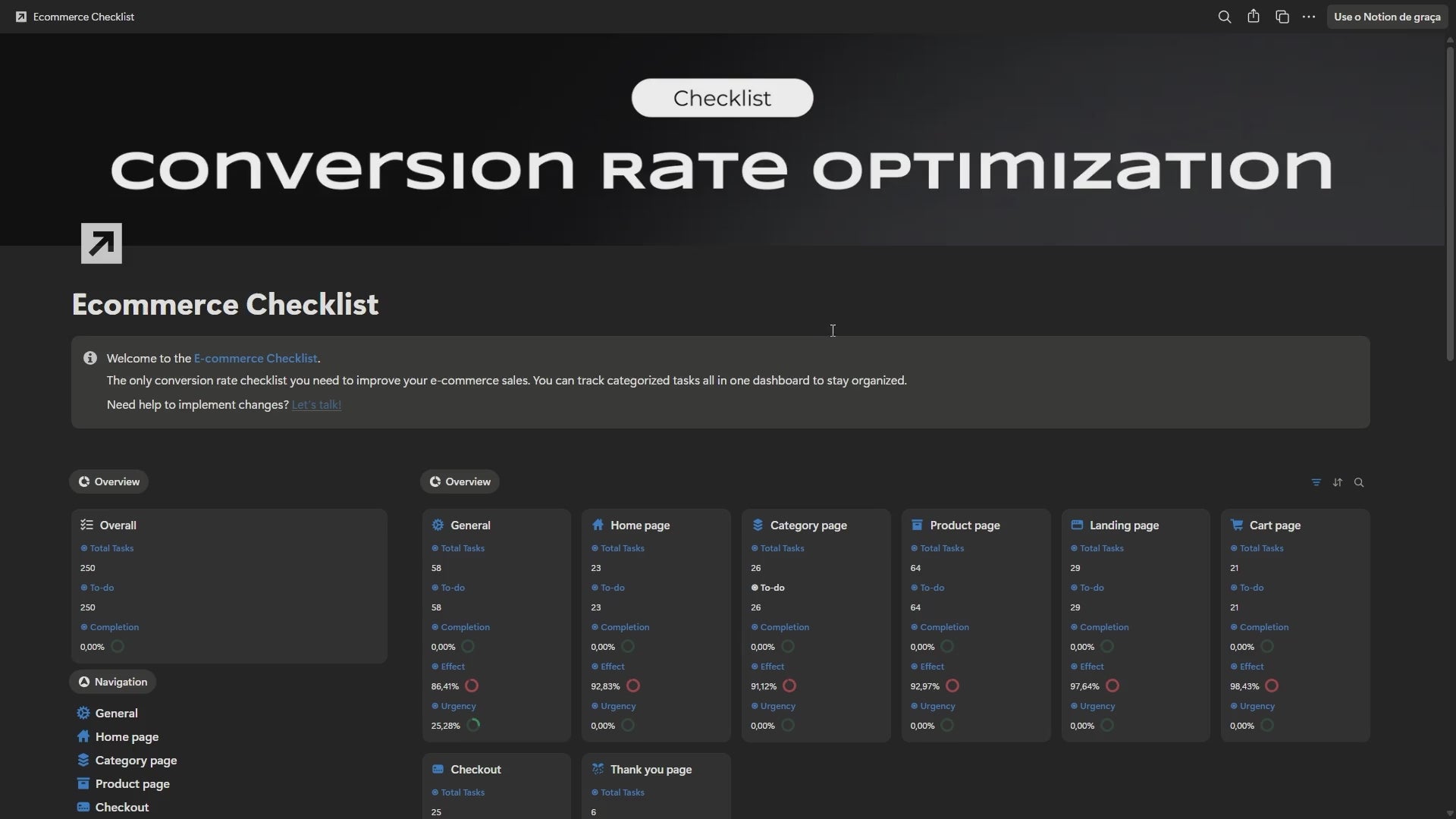Click Use o Notion de graça button

(1387, 17)
